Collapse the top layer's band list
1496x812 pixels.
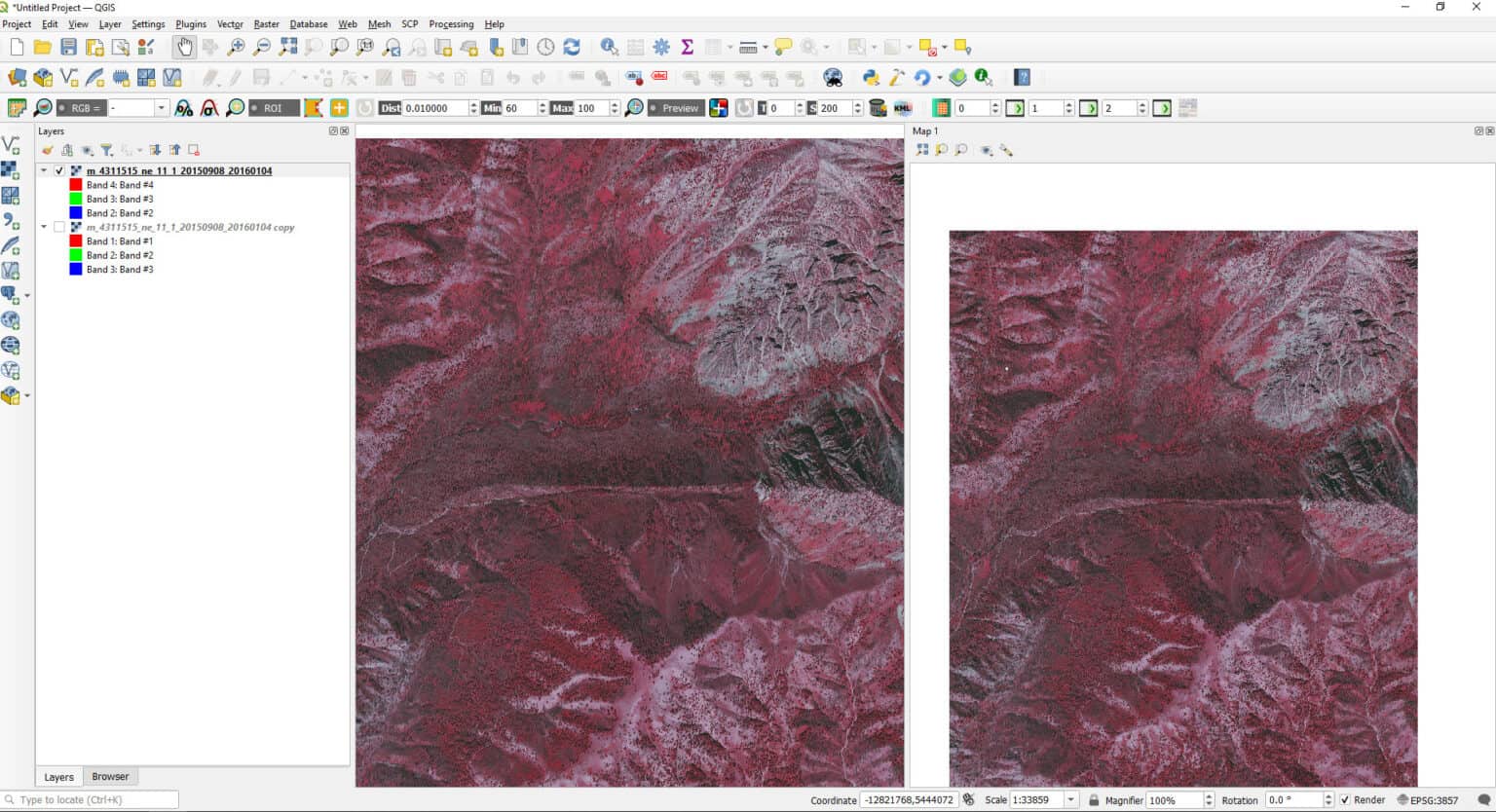click(x=43, y=170)
